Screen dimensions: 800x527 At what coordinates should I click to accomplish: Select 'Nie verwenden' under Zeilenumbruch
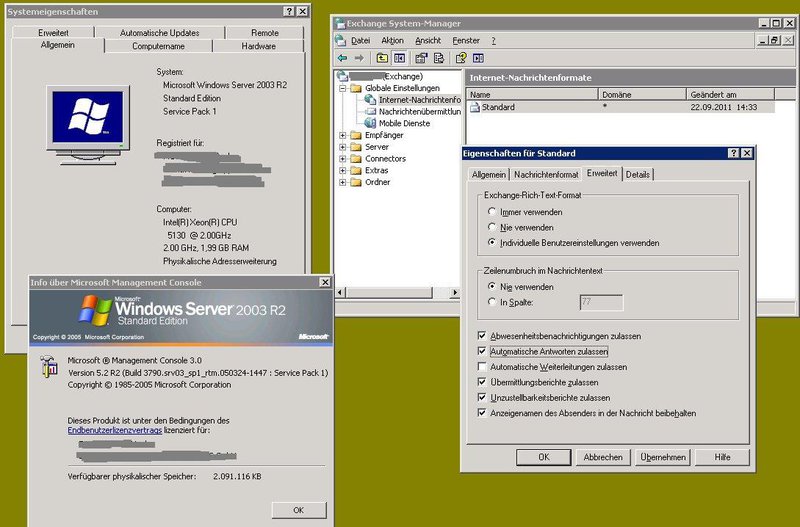point(492,286)
